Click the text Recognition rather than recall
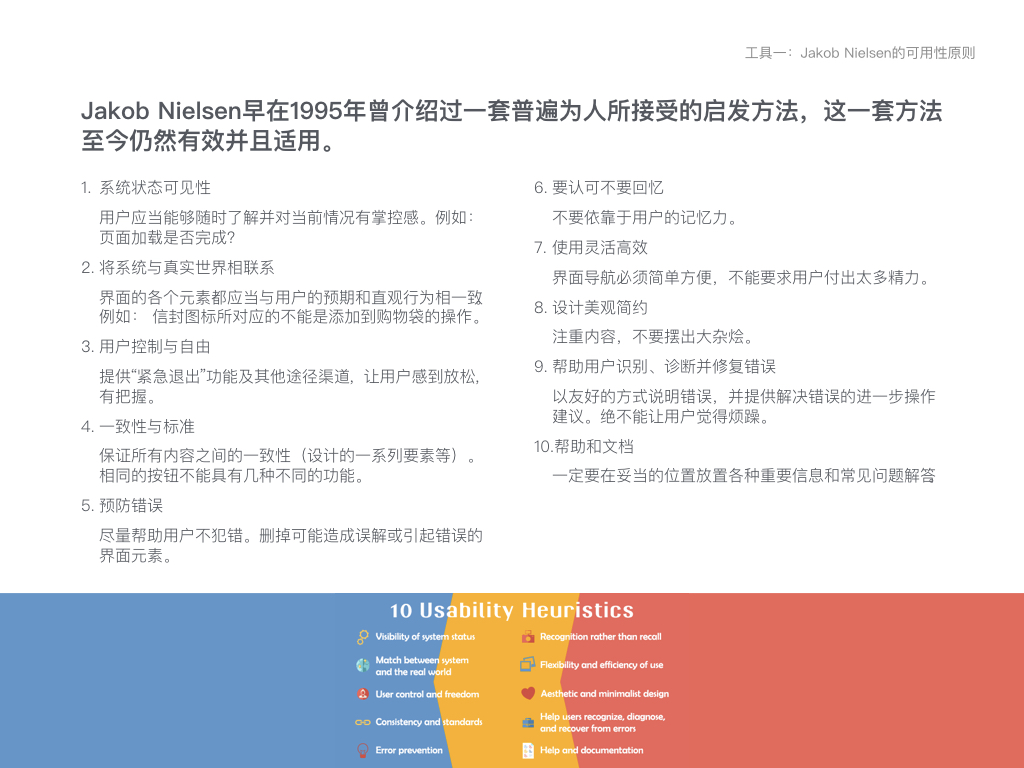The width and height of the screenshot is (1024, 768). 601,637
